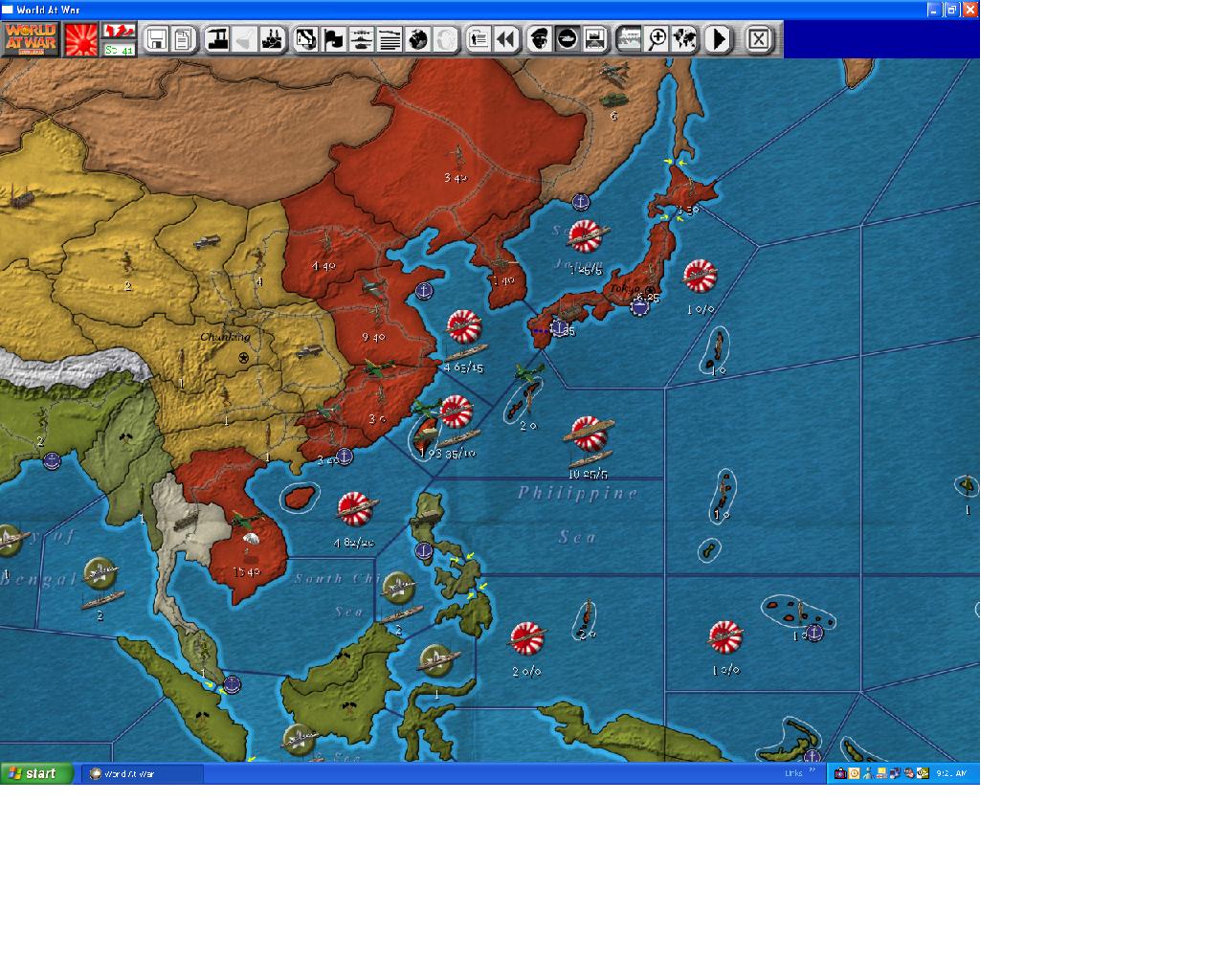
Task: Select the Sea of Japan rising sun fleet marker
Action: coord(585,235)
